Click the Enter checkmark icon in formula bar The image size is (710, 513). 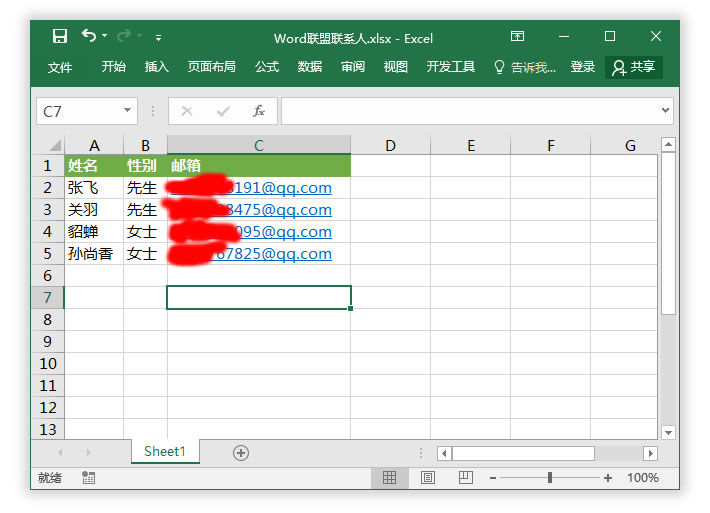coord(223,111)
